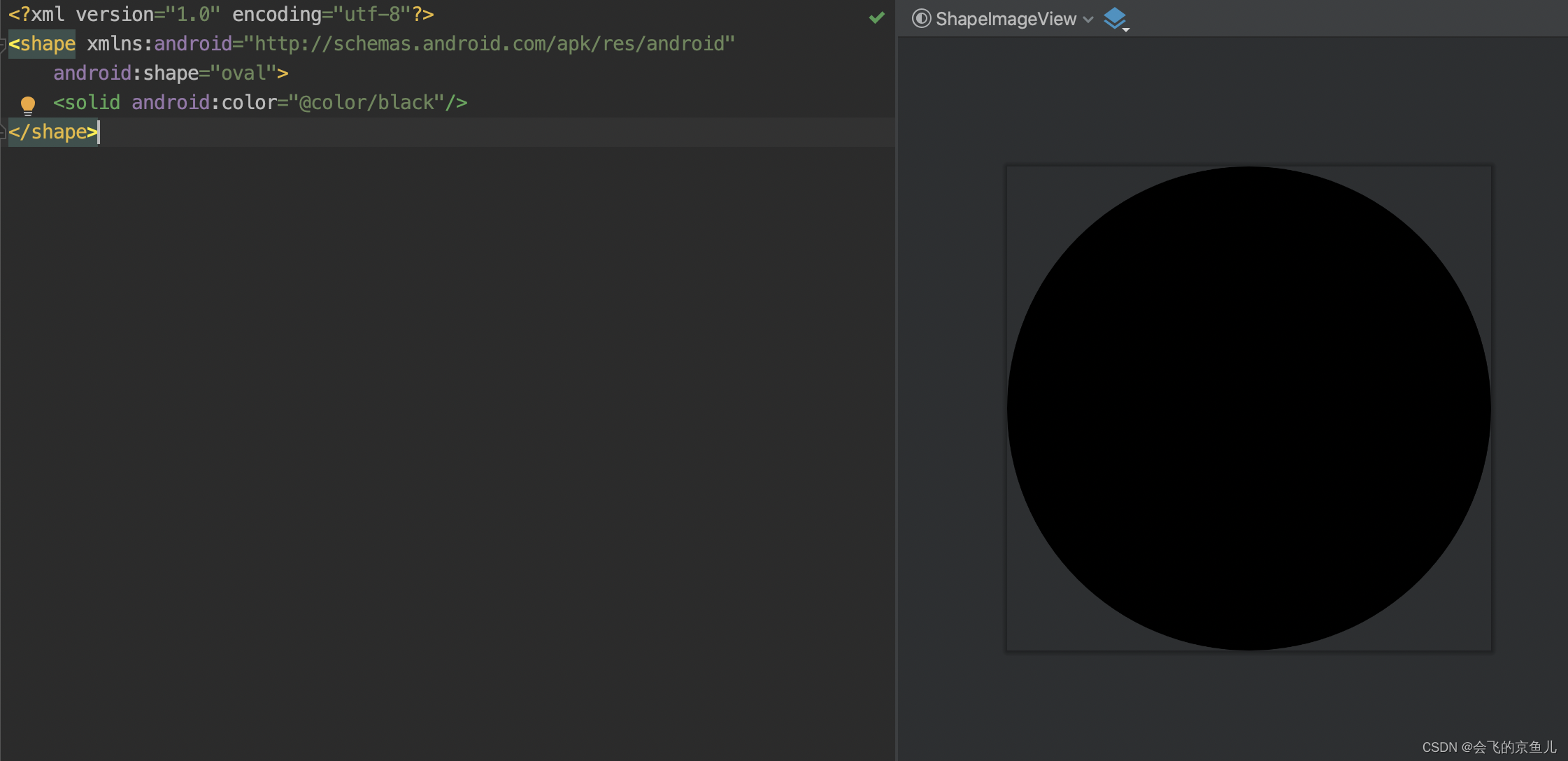Click the version "1.0" value

(x=192, y=15)
